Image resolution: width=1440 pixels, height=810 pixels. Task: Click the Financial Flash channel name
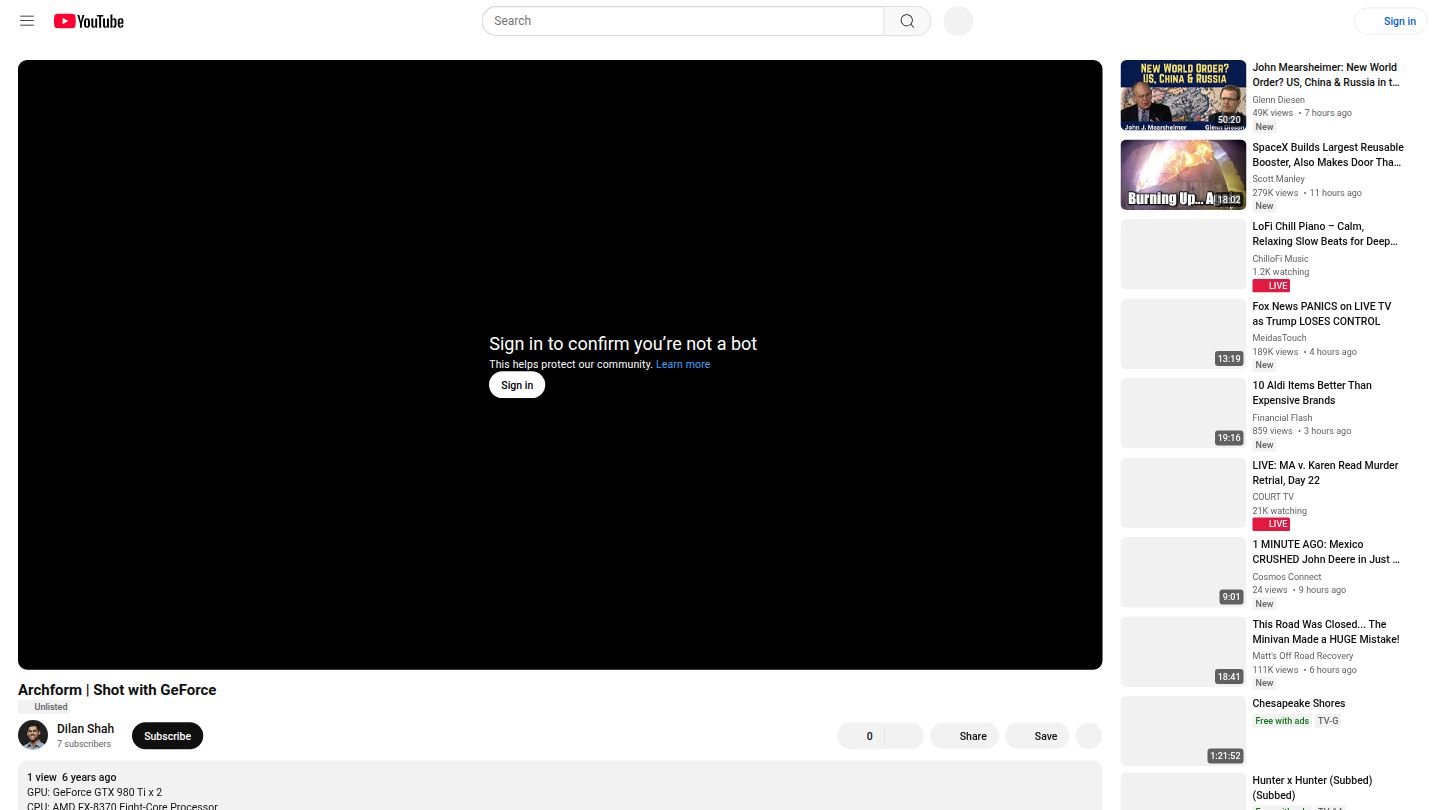coord(1282,418)
